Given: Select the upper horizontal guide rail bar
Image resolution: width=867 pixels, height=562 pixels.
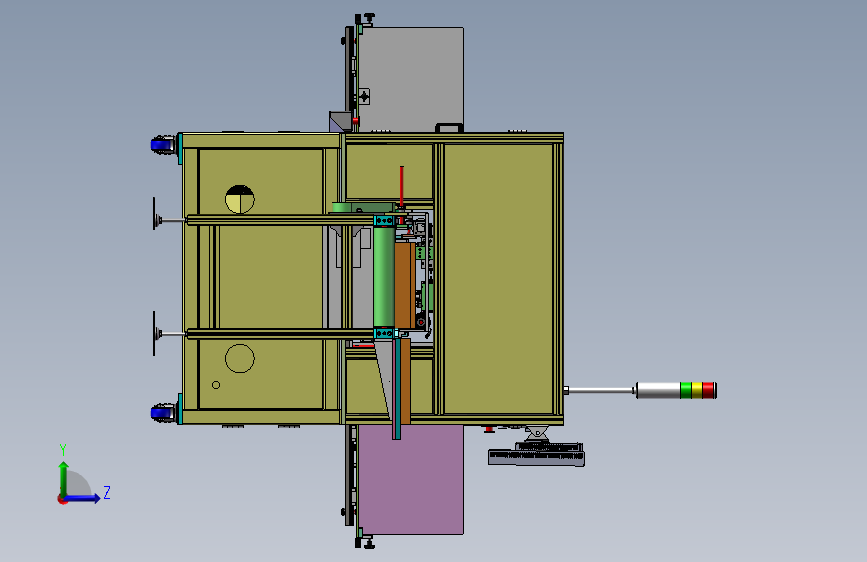Looking at the screenshot, I should [280, 220].
